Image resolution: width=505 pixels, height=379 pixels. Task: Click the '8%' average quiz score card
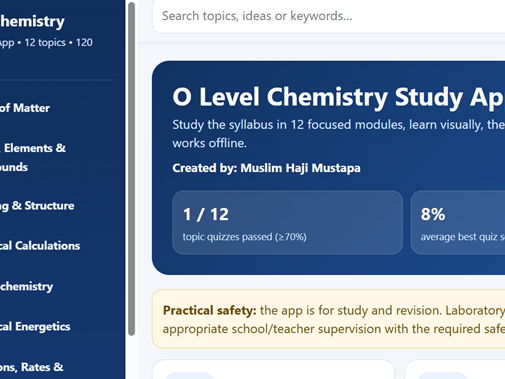pyautogui.click(x=458, y=223)
